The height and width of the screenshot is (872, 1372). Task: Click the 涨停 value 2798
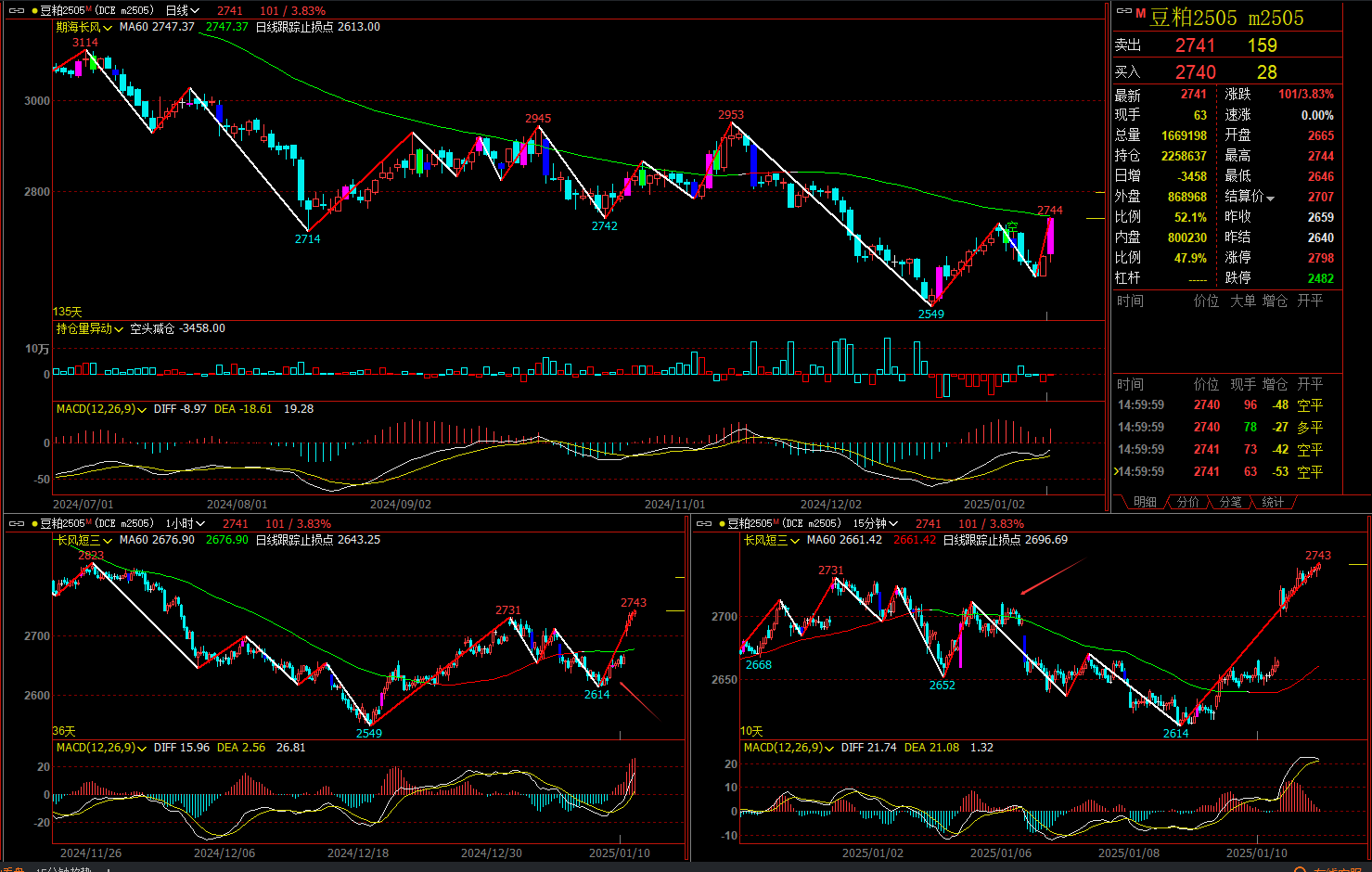click(1321, 258)
